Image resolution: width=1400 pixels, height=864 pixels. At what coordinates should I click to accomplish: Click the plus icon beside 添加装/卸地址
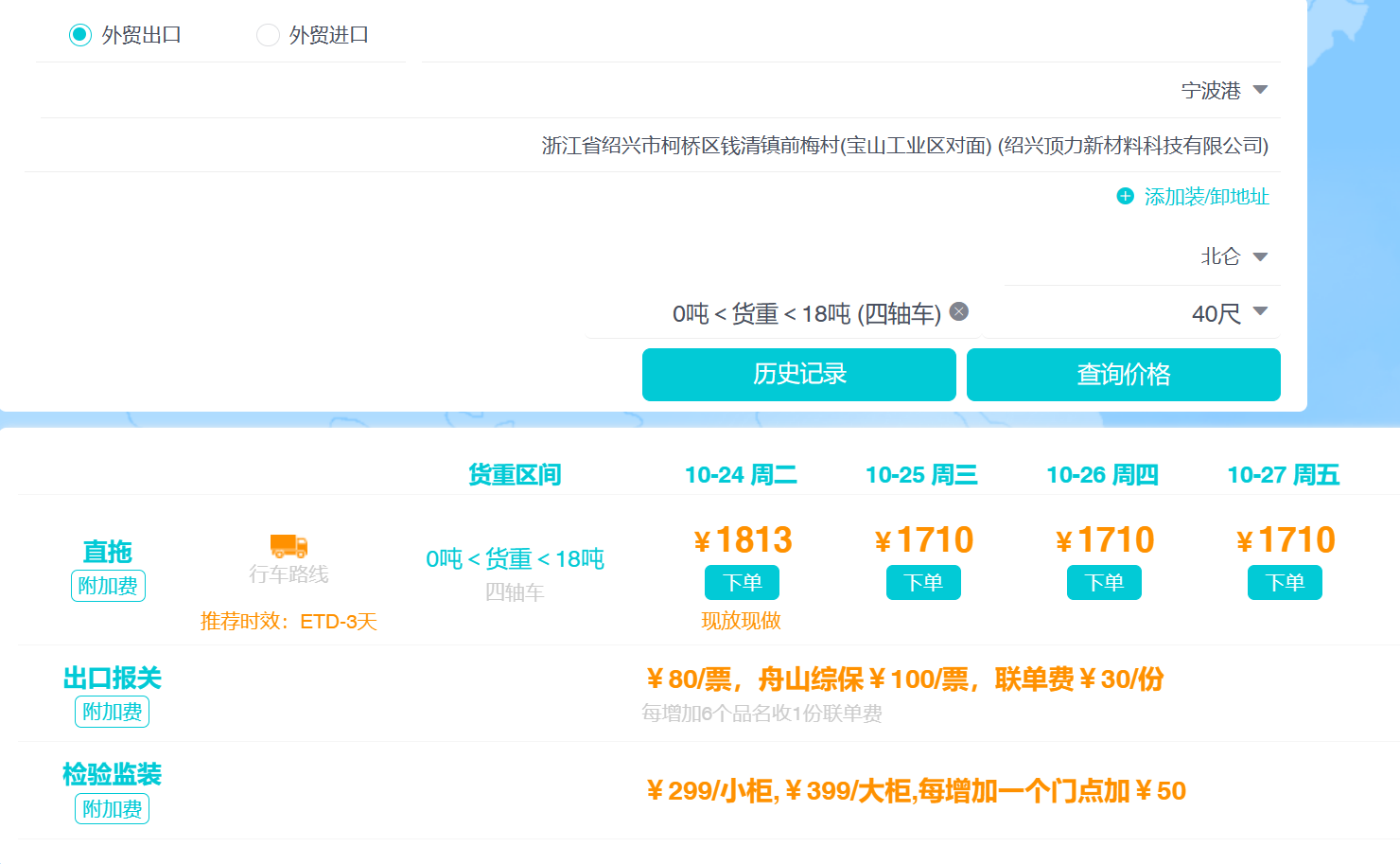(1125, 196)
